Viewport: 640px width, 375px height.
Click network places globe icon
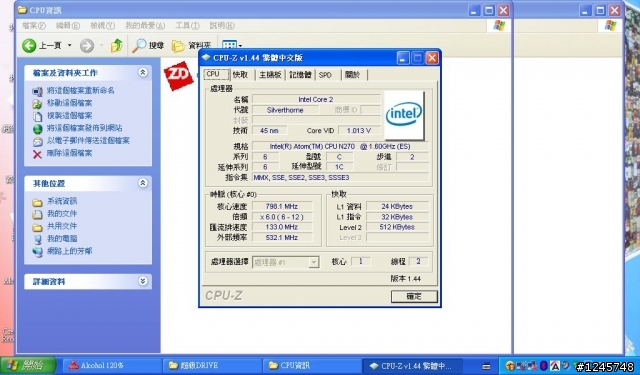coord(38,252)
